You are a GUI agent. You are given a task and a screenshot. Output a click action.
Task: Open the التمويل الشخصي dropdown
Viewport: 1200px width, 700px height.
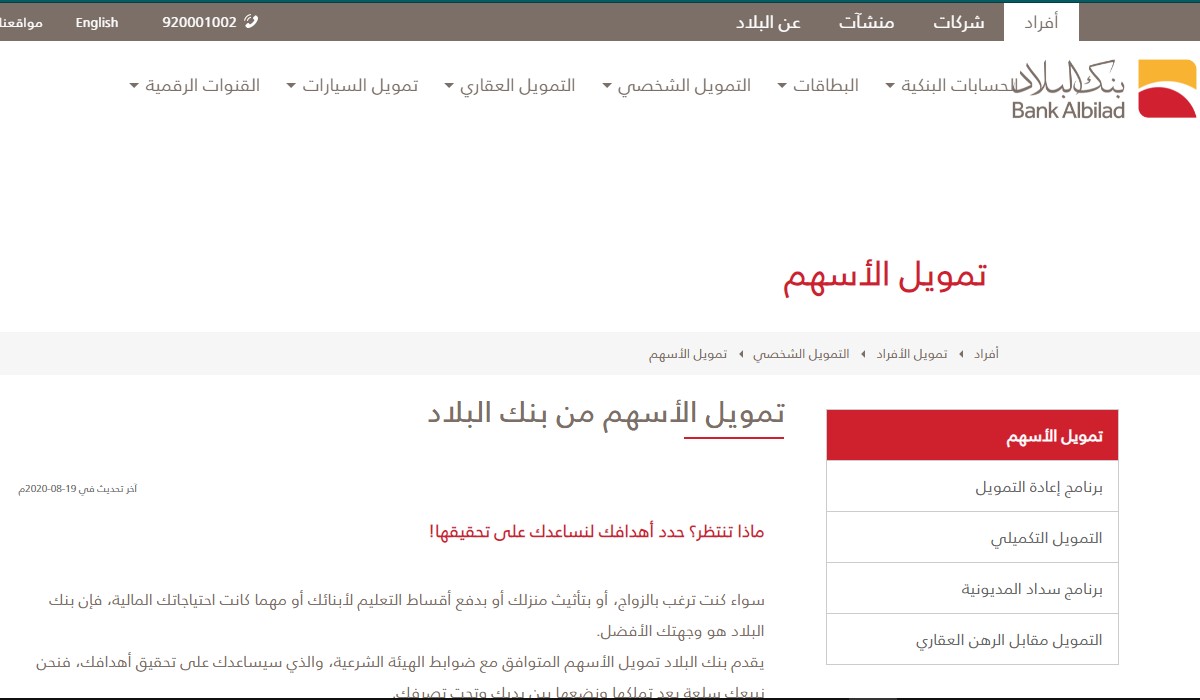coord(676,85)
